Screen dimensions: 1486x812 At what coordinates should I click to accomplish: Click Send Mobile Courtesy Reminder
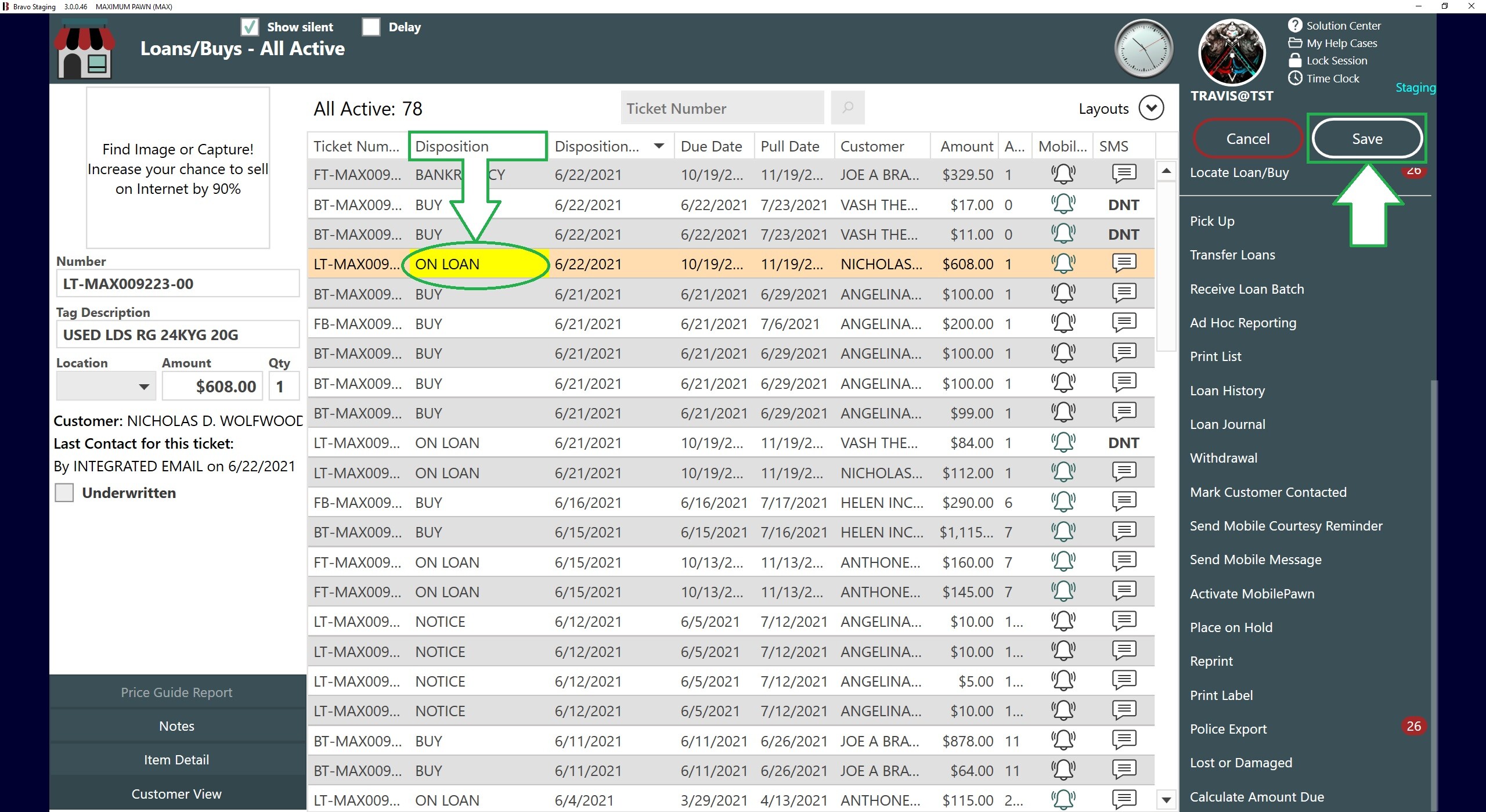click(1286, 526)
